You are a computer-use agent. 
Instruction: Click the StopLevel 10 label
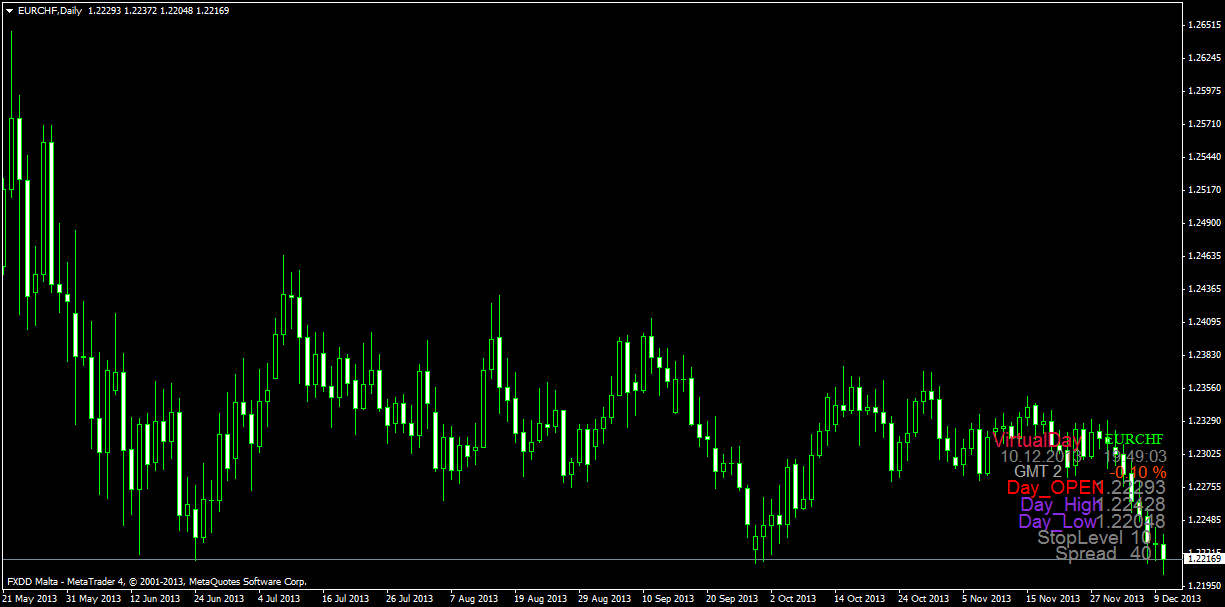[x=1094, y=538]
